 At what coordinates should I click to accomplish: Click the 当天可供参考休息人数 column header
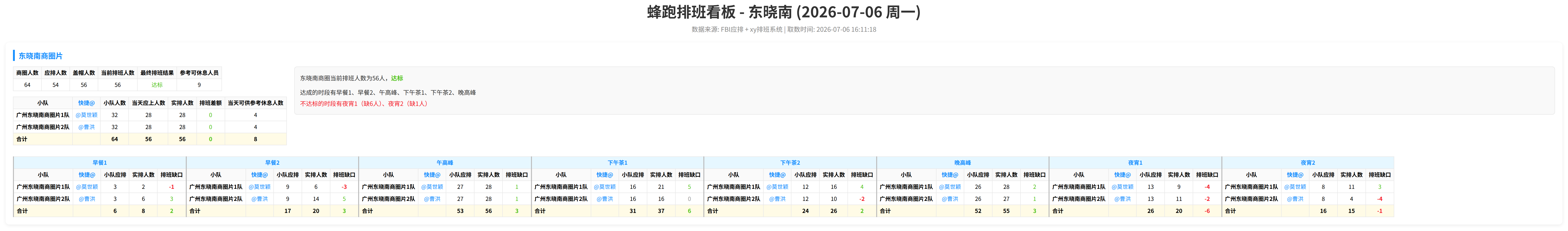click(256, 103)
